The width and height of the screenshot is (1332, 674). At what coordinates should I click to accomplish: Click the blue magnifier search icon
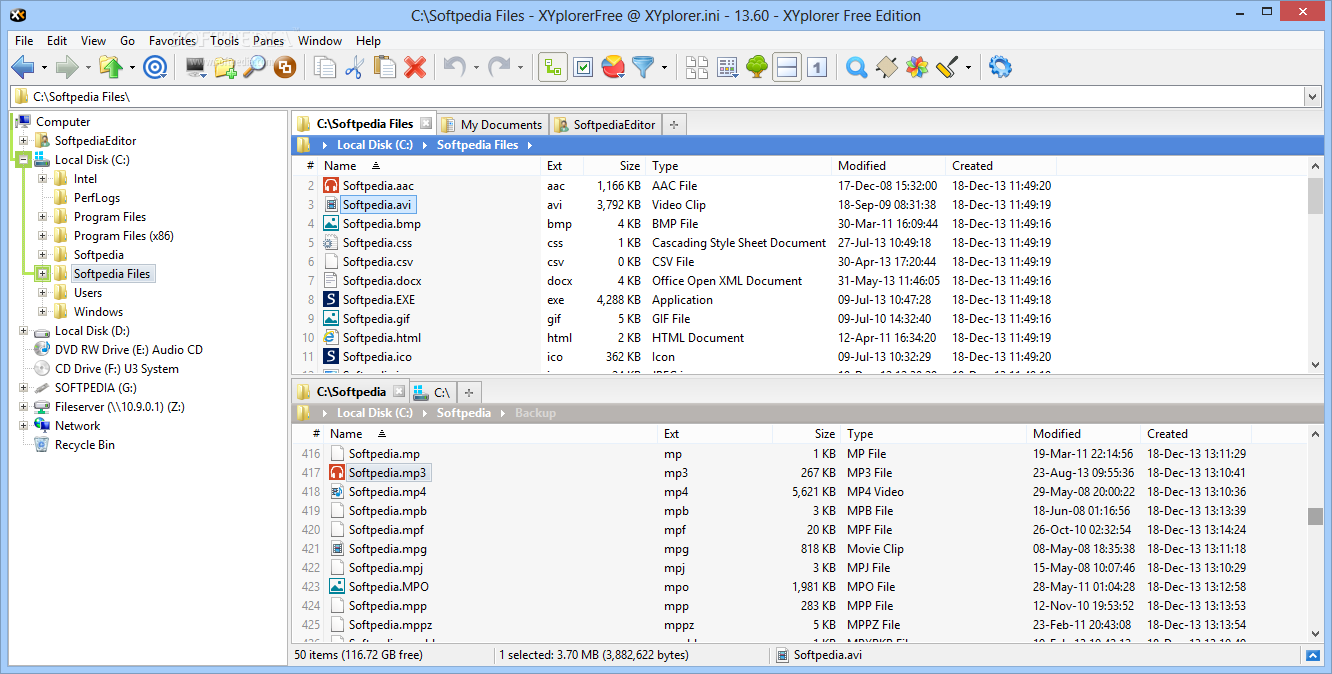click(856, 67)
